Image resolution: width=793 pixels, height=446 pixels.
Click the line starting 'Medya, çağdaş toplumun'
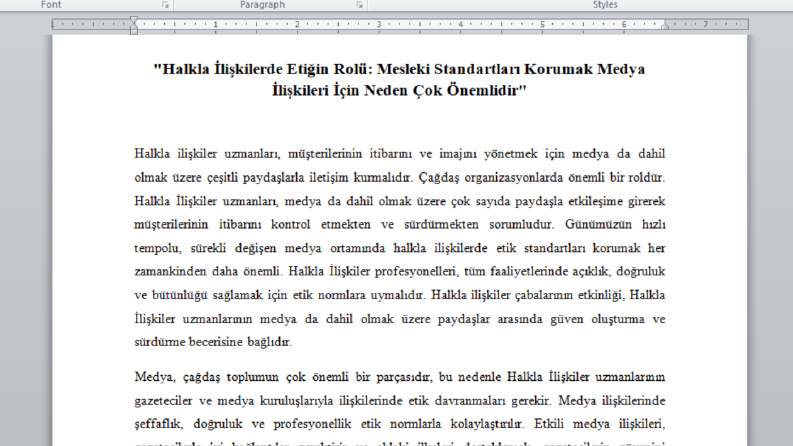click(x=400, y=377)
